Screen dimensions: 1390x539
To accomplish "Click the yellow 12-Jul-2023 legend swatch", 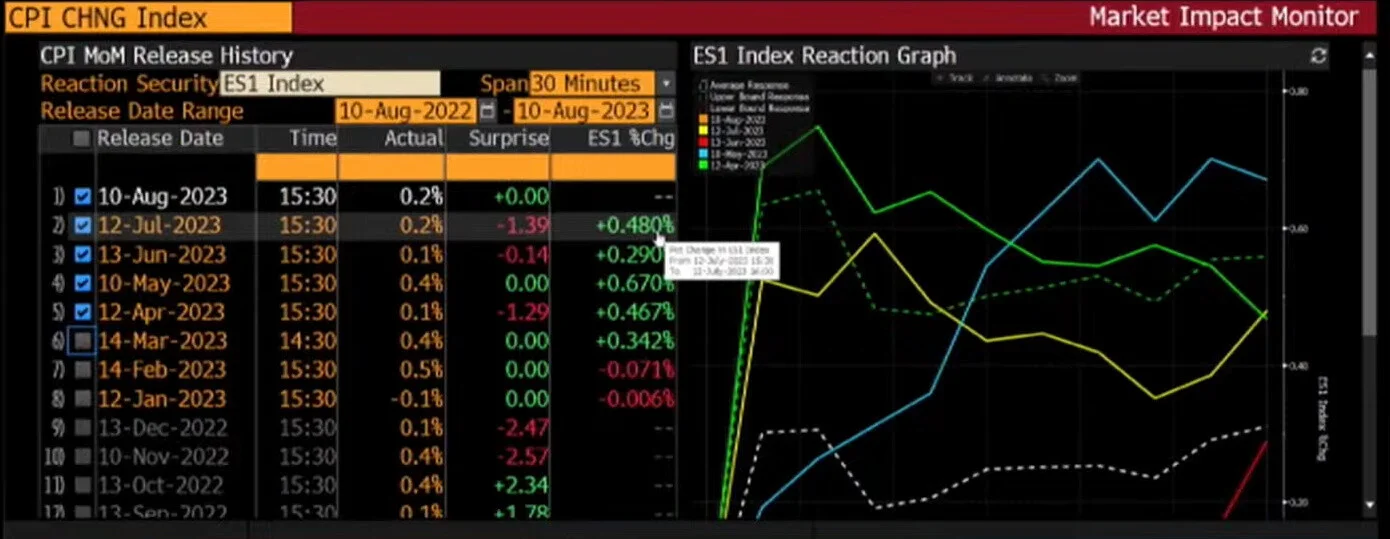I will coord(704,131).
